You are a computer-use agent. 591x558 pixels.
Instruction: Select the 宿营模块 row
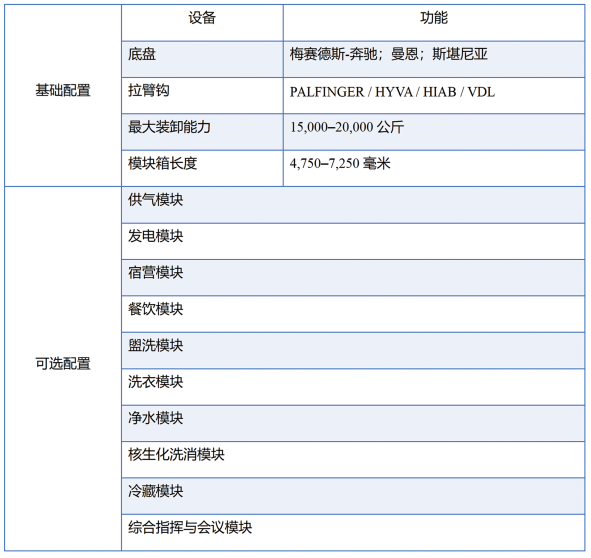pos(353,277)
